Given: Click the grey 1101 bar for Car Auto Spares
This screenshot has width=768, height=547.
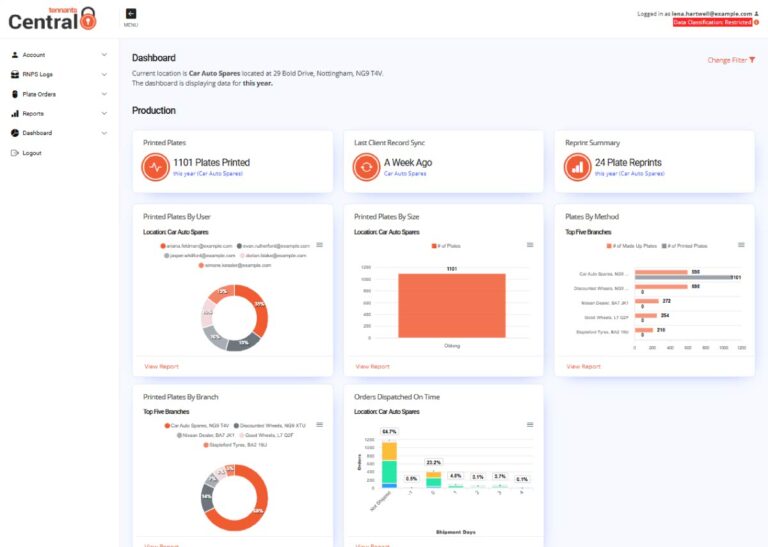Looking at the screenshot, I should [683, 277].
